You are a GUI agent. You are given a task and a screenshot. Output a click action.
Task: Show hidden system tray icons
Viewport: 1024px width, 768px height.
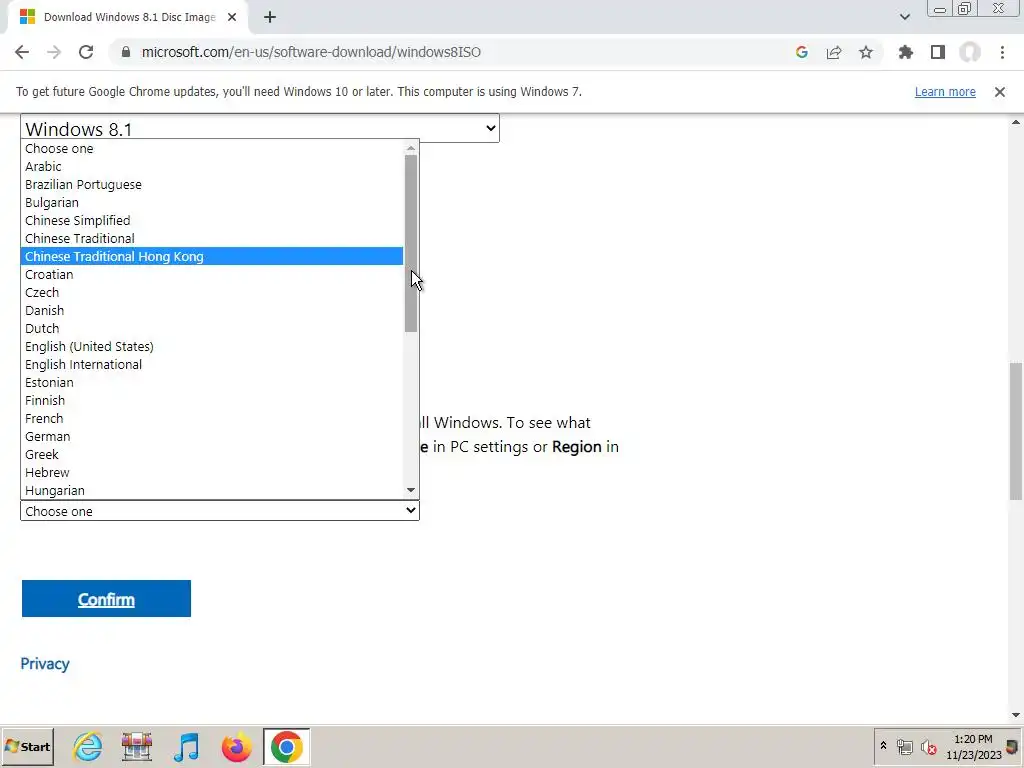coord(884,746)
